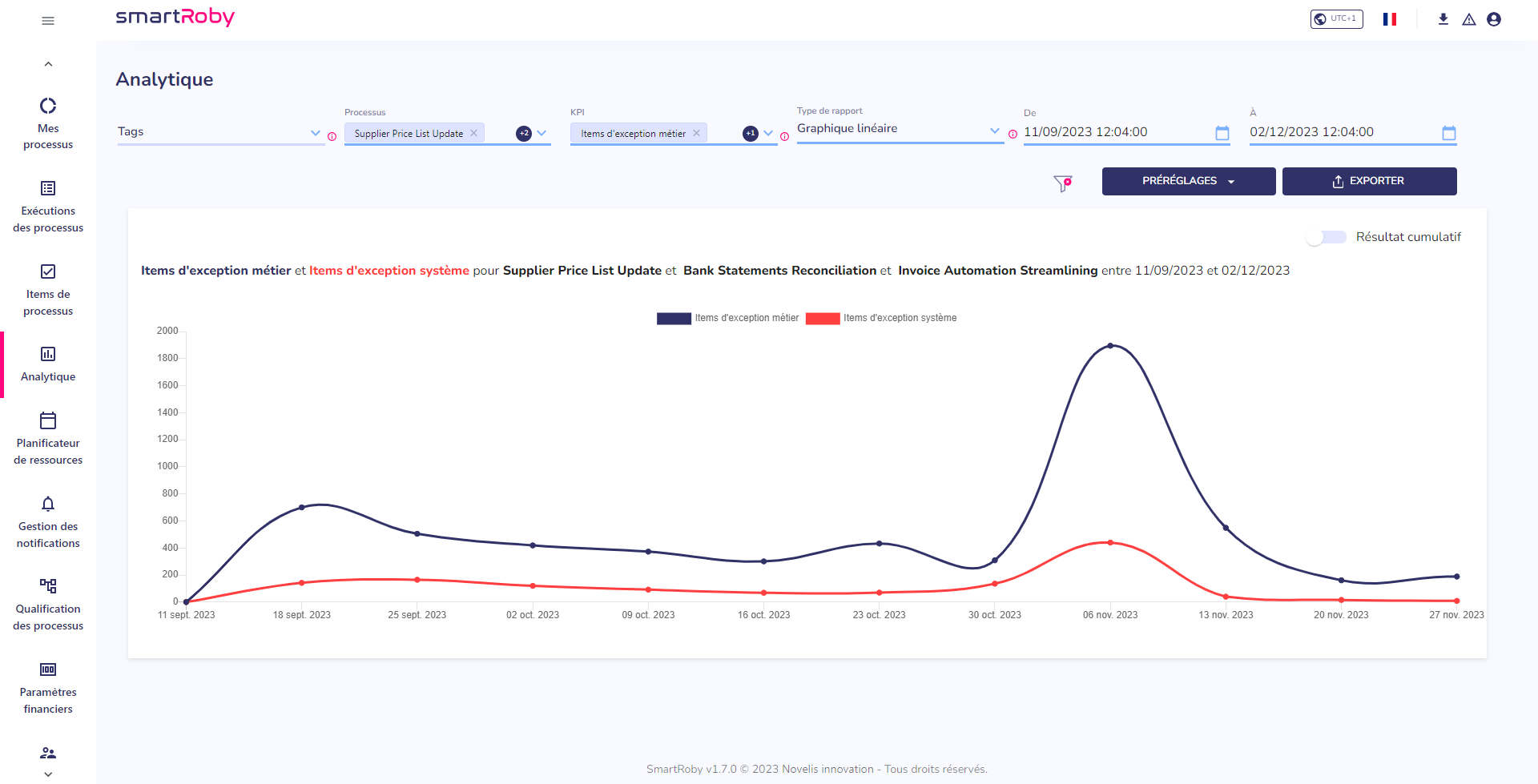Viewport: 1538px width, 784px height.
Task: Click the download icon in header
Action: pyautogui.click(x=1443, y=19)
